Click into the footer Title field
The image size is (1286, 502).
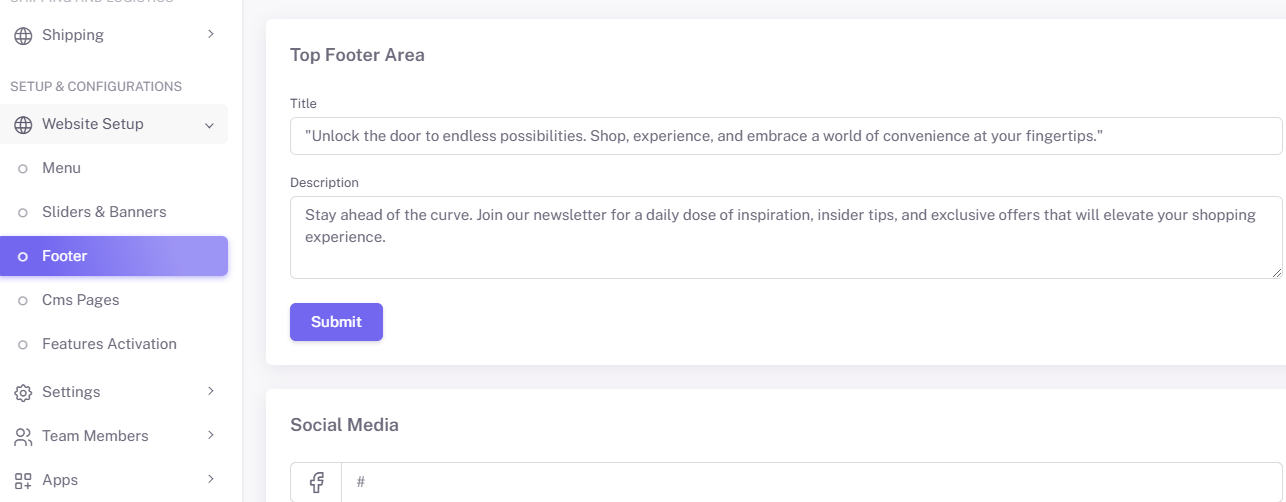(x=786, y=136)
